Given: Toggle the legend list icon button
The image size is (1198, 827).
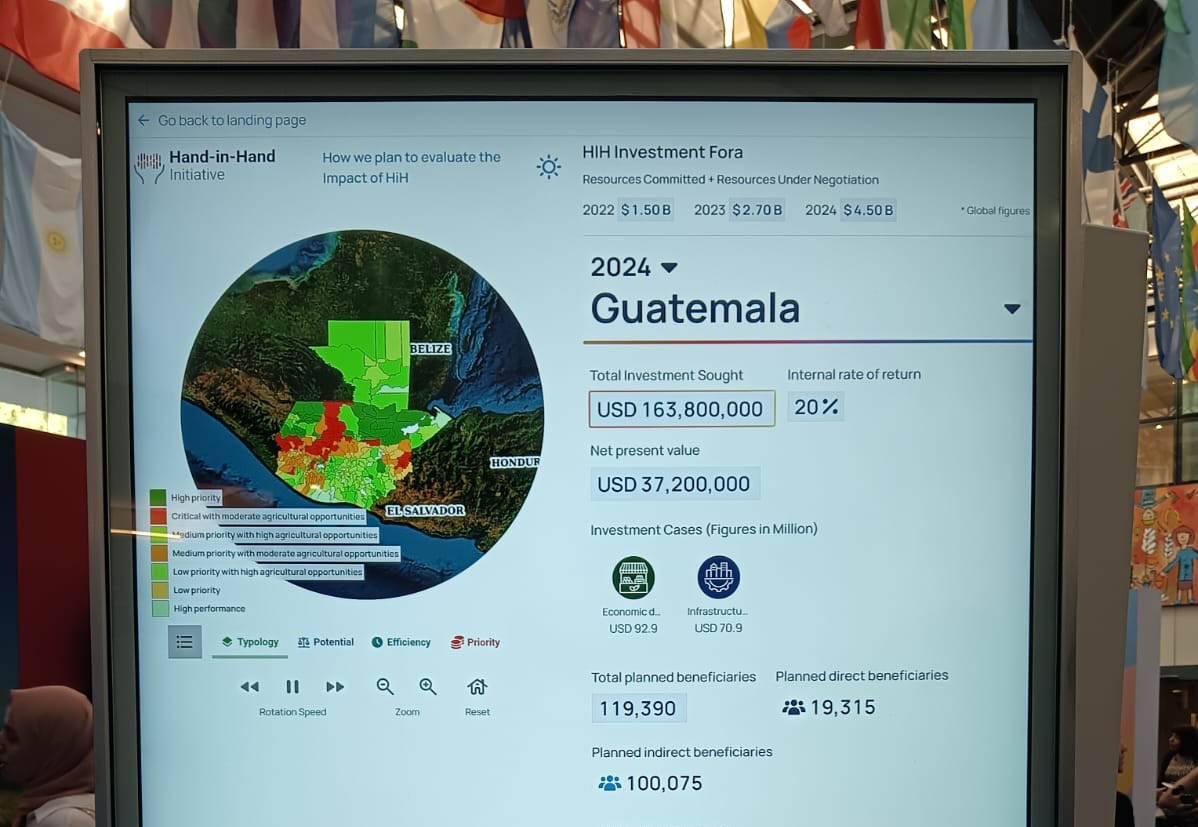Looking at the screenshot, I should (185, 642).
